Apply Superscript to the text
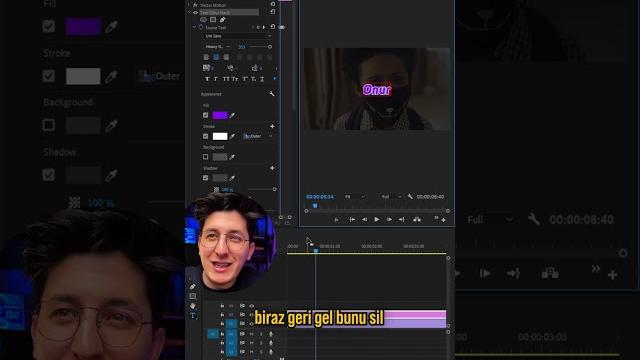Screen dimensions: 640x360 [x=244, y=79]
